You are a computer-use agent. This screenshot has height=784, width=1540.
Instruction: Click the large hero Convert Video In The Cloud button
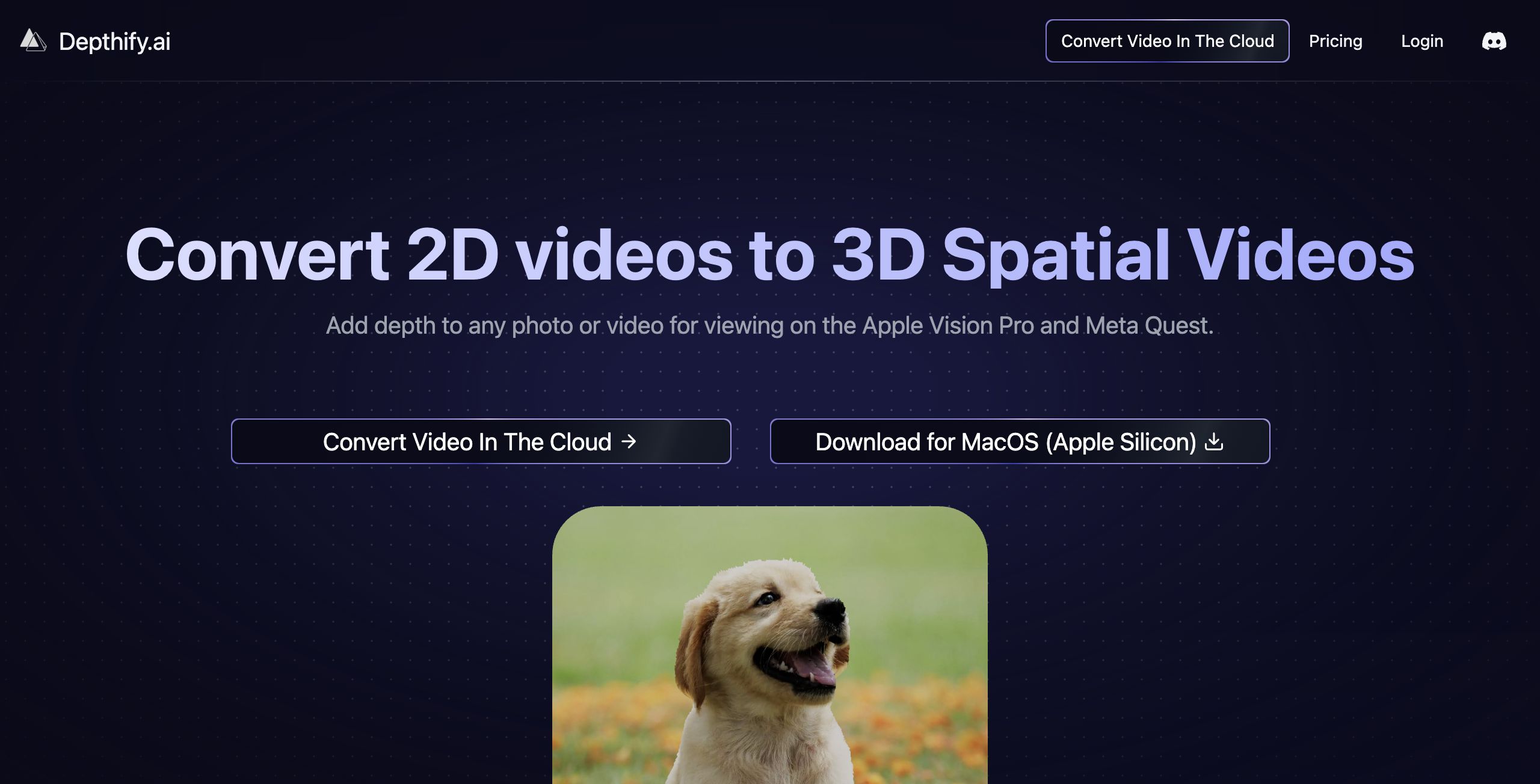click(x=480, y=441)
